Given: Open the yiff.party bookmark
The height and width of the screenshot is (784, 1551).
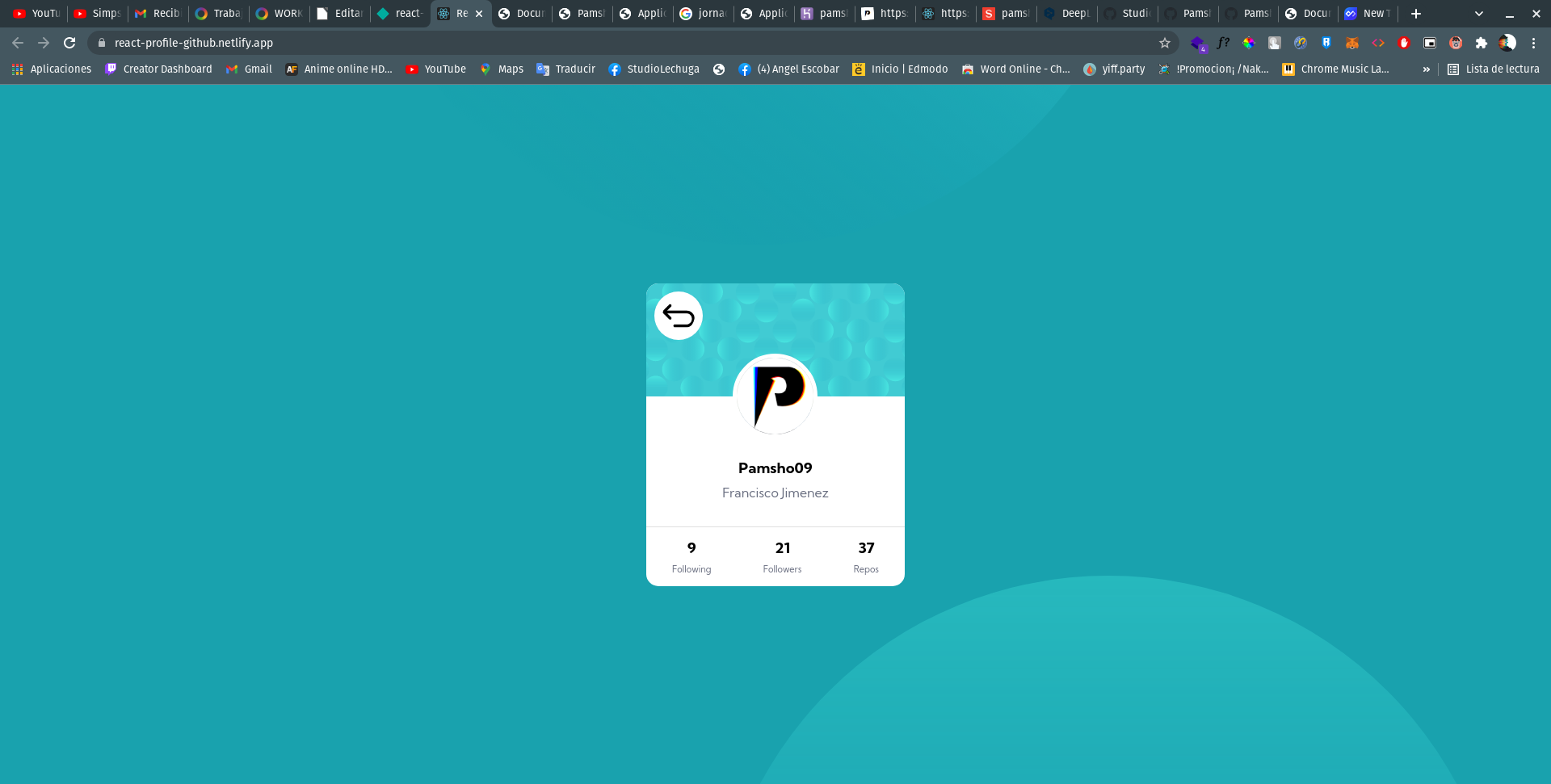Looking at the screenshot, I should coord(1115,69).
